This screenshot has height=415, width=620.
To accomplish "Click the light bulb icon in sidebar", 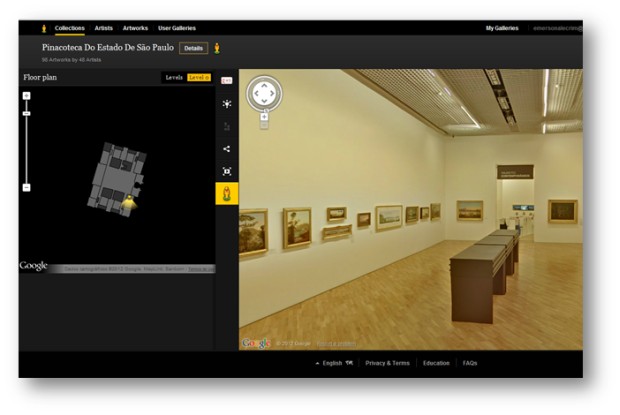I will point(227,104).
